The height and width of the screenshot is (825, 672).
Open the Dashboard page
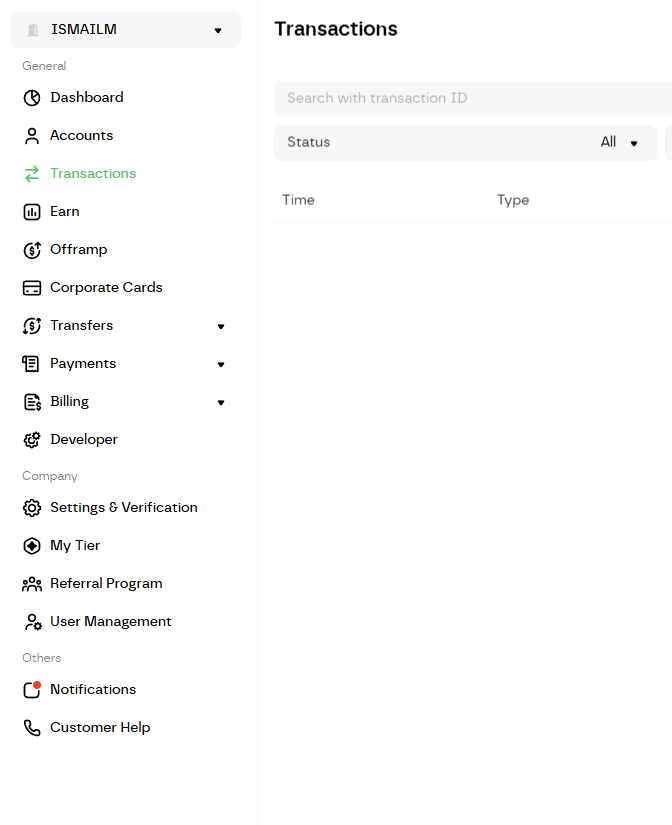point(87,97)
